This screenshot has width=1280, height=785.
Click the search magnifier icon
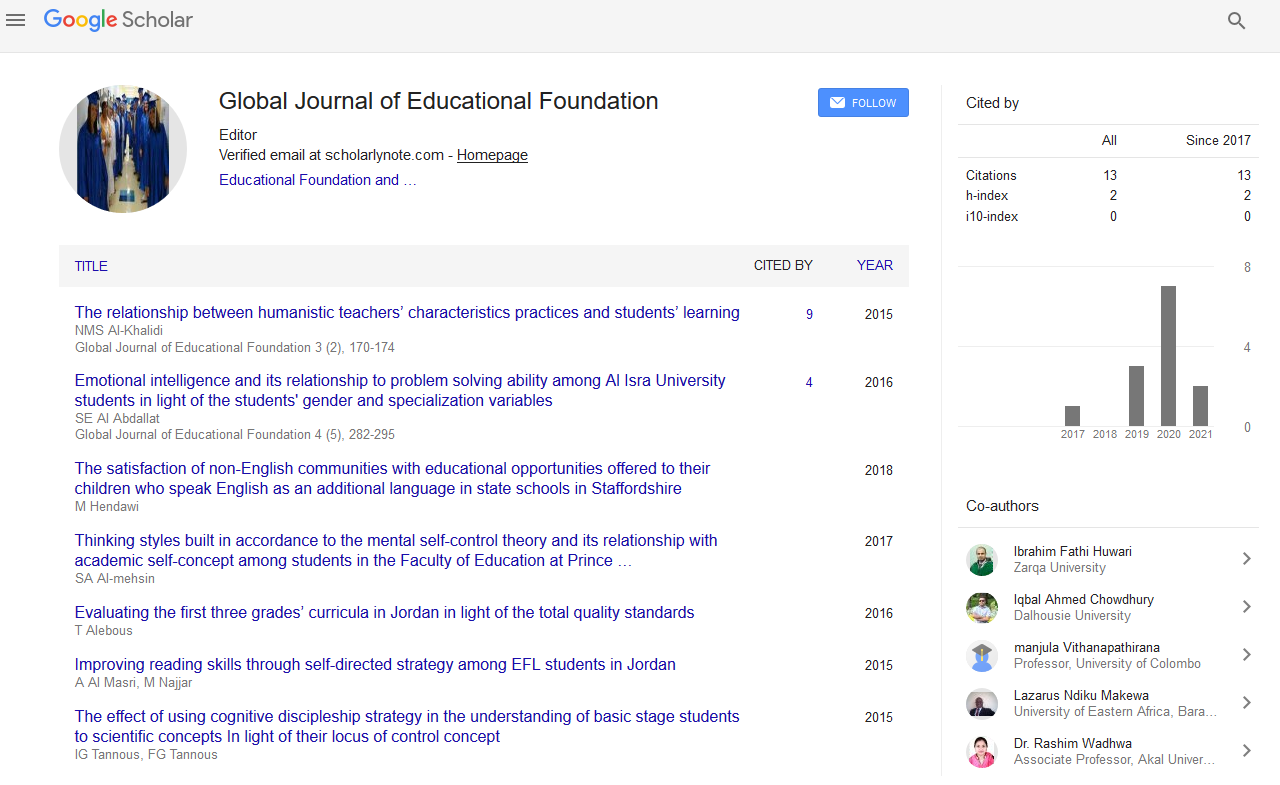pos(1236,20)
